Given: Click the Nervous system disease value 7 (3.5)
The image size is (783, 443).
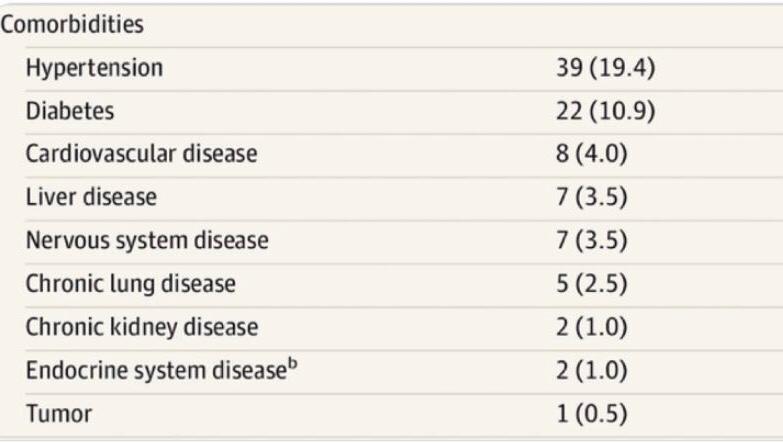Looking at the screenshot, I should click(591, 240).
